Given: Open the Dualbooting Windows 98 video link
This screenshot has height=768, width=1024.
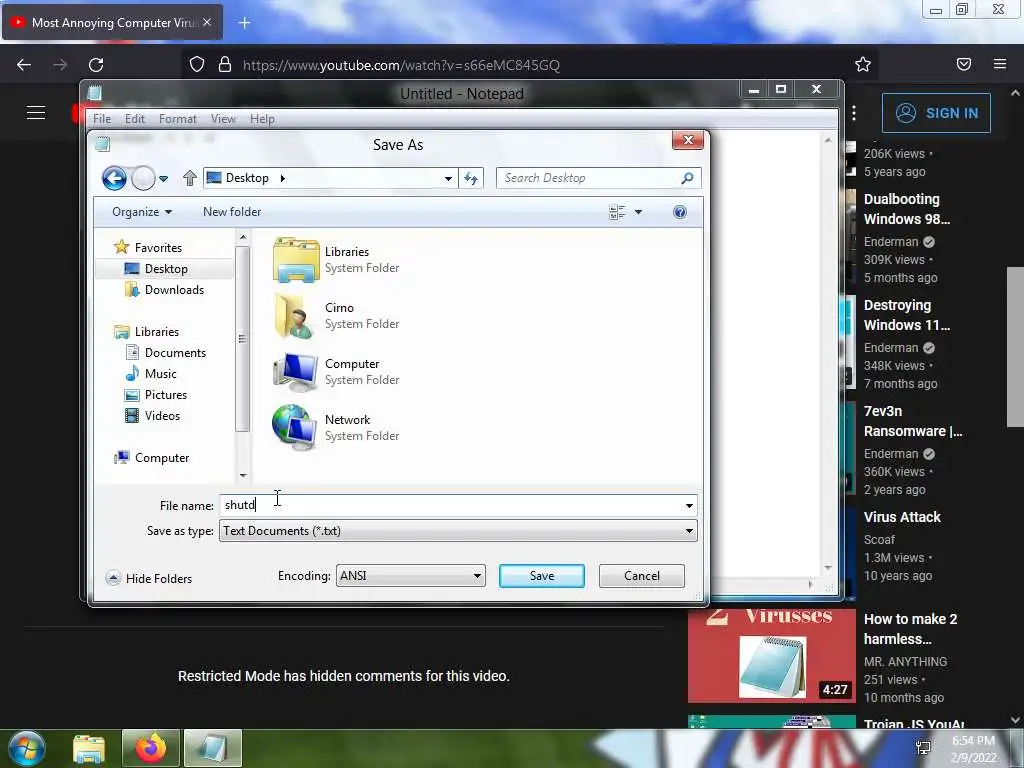Looking at the screenshot, I should 906,209.
